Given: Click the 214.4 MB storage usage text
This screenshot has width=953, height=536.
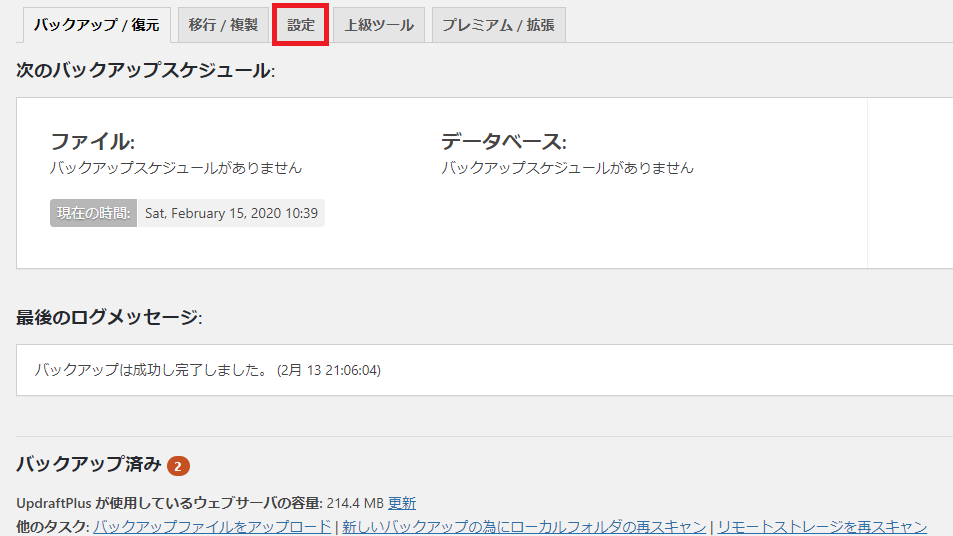Looking at the screenshot, I should [x=355, y=503].
